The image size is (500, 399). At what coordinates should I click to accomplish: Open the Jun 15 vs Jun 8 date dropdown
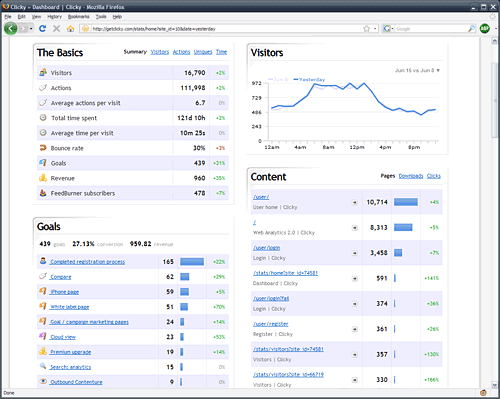tap(417, 70)
